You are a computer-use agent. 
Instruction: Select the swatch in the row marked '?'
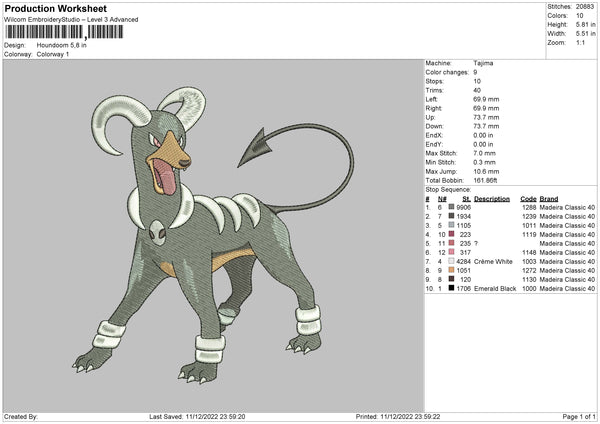tap(452, 243)
